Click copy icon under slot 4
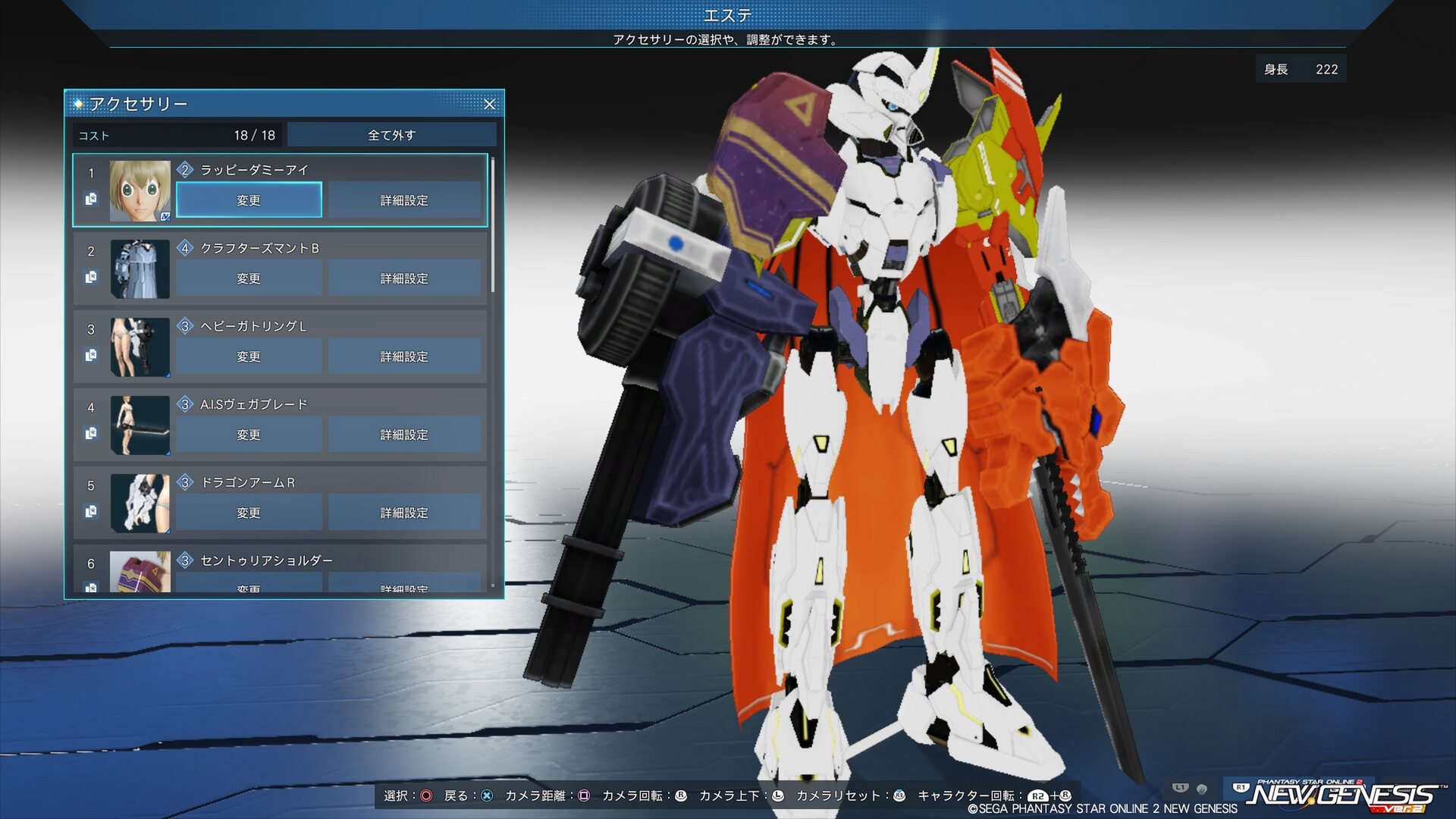 pos(91,433)
